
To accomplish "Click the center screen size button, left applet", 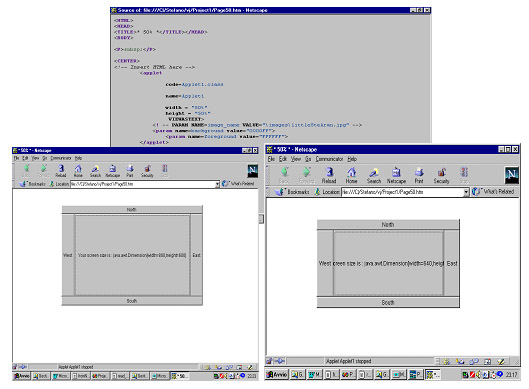I will [x=132, y=255].
